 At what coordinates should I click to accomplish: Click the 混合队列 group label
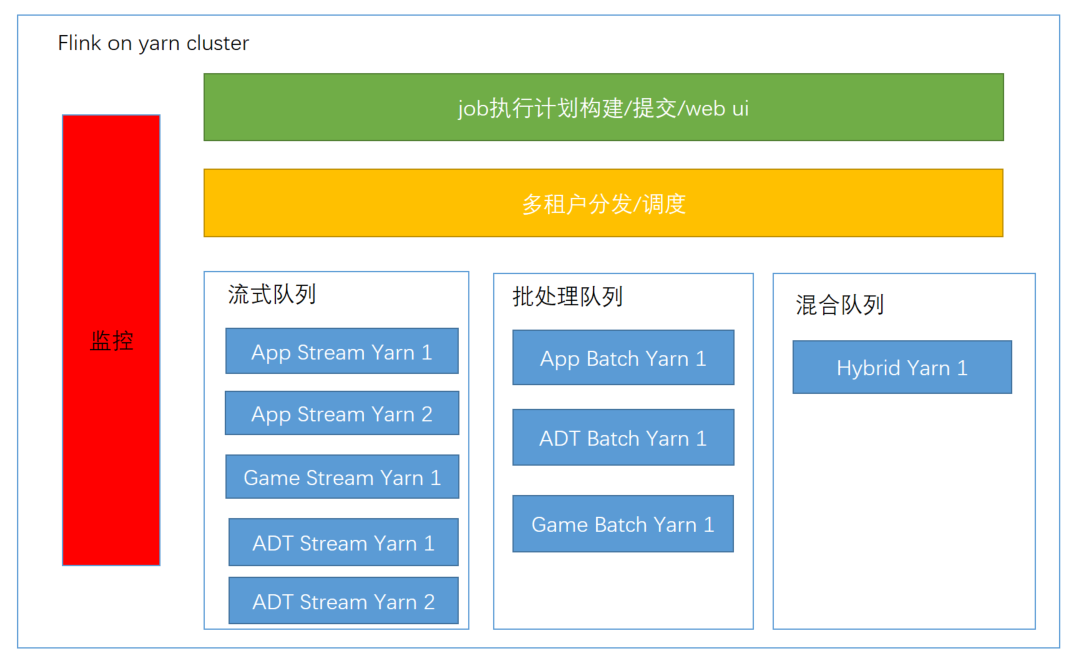tap(839, 305)
